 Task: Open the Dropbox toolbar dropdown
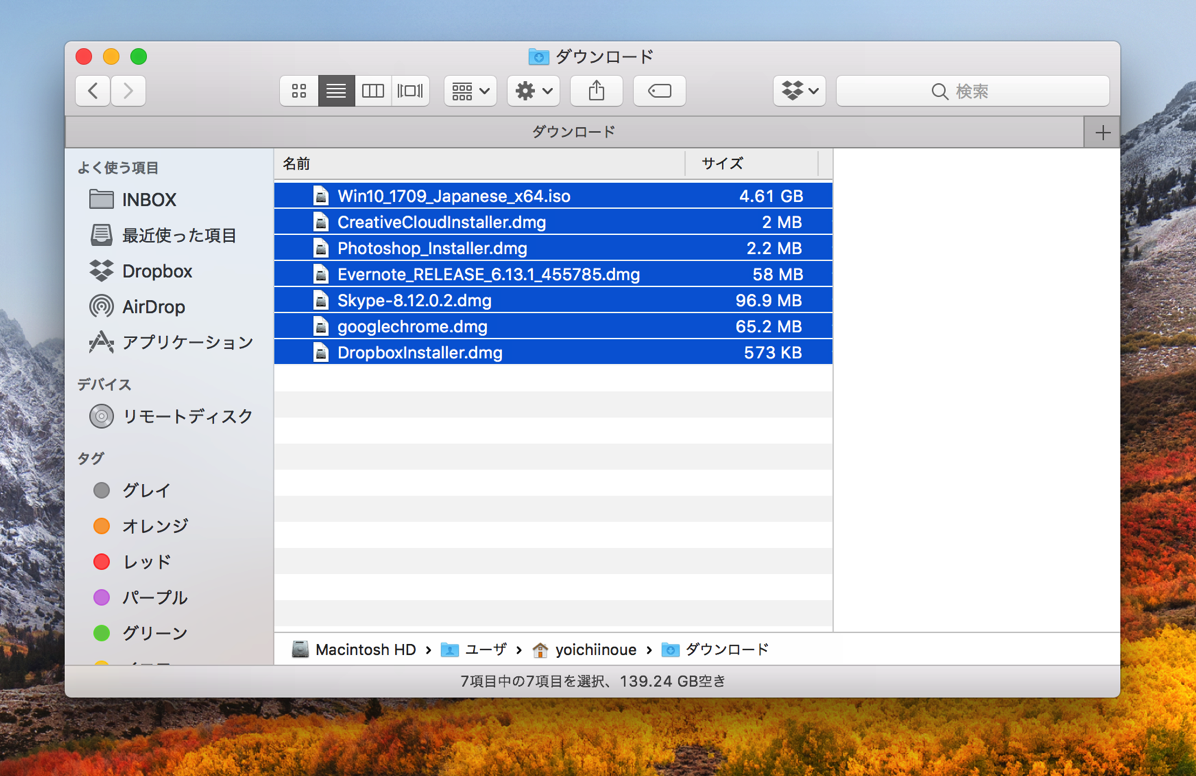tap(799, 91)
